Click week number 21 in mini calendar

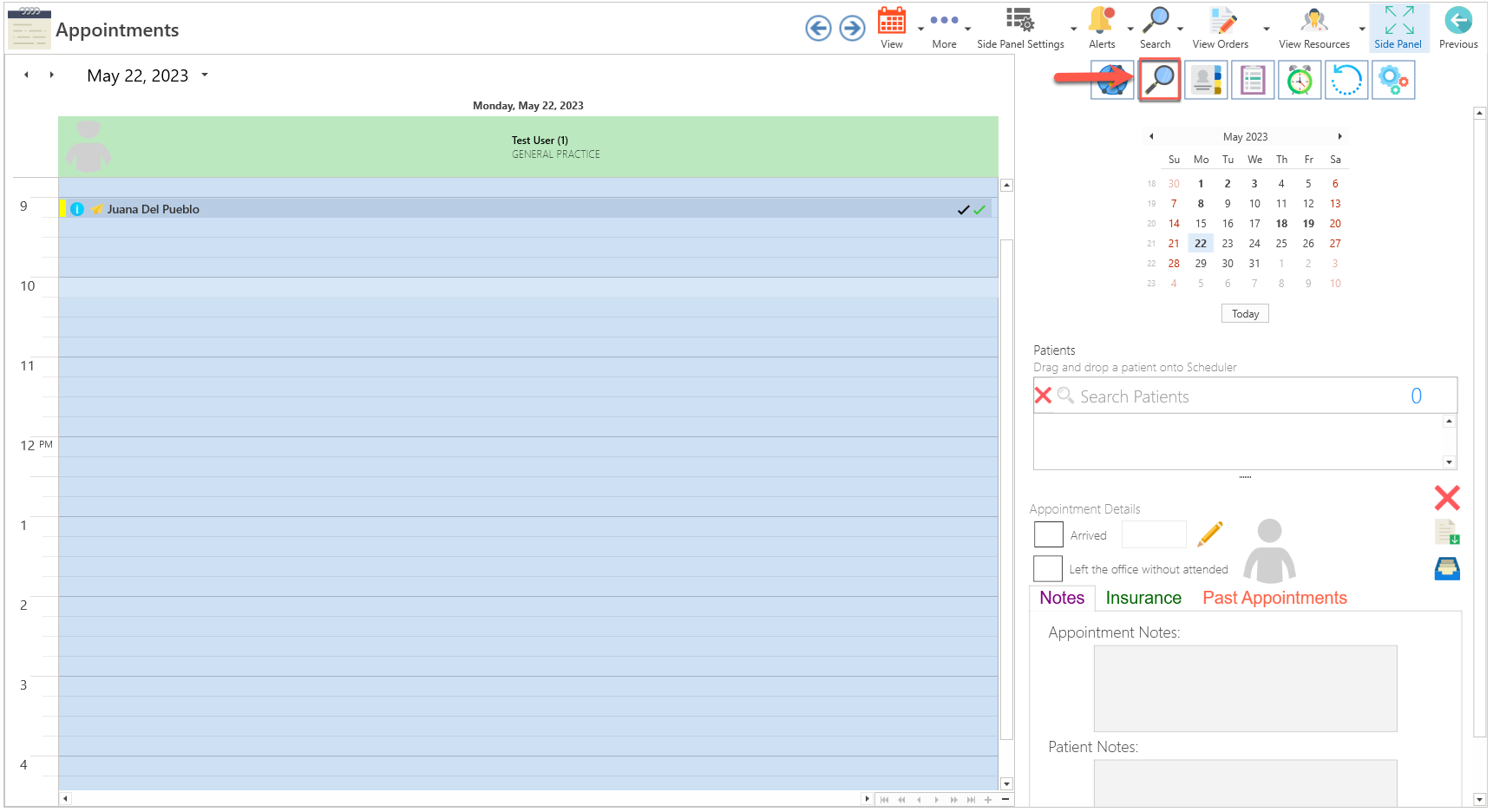1151,244
